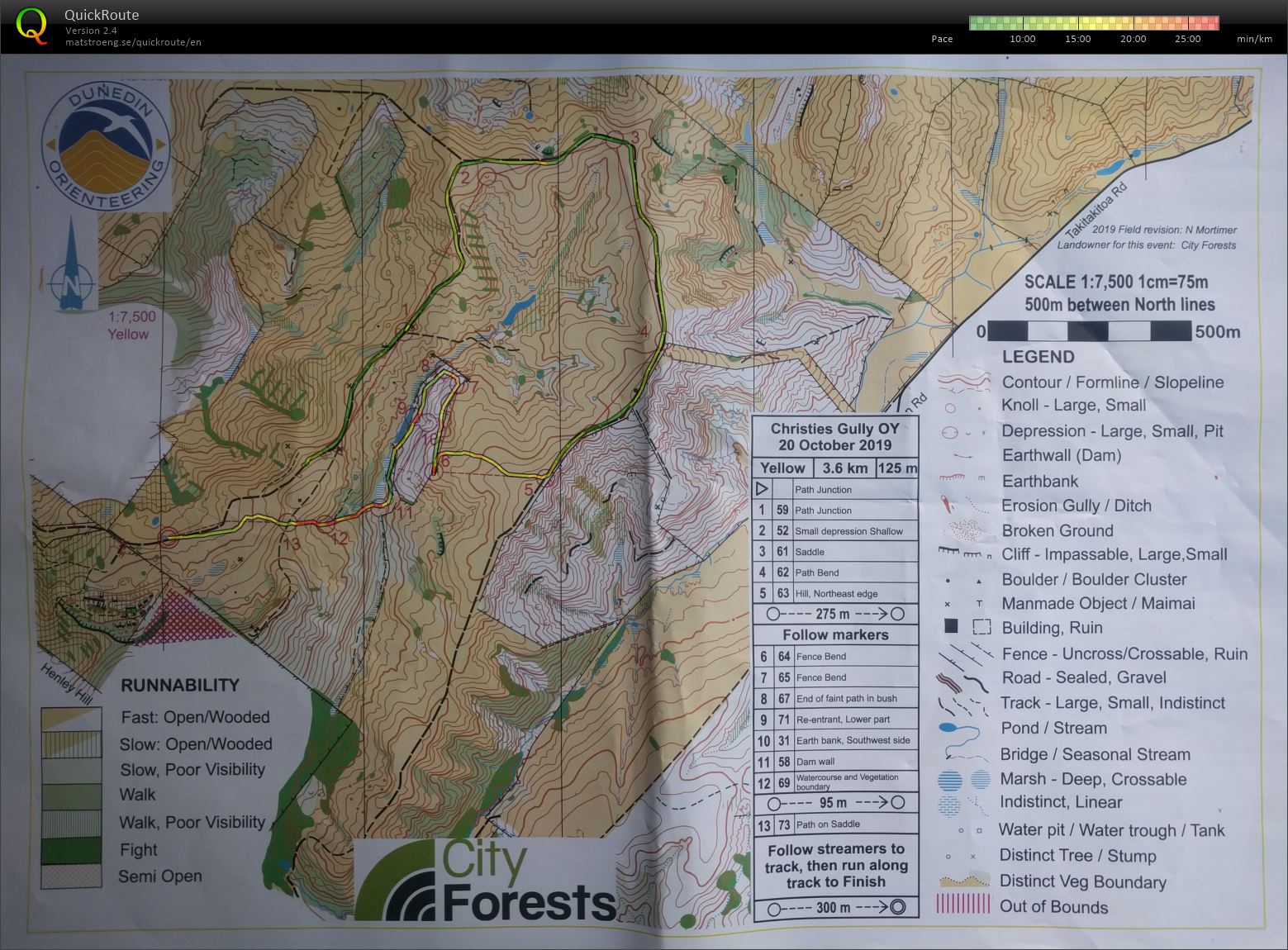This screenshot has width=1288, height=950.
Task: Click the "Follow streamers to track" instruction
Action: [835, 866]
